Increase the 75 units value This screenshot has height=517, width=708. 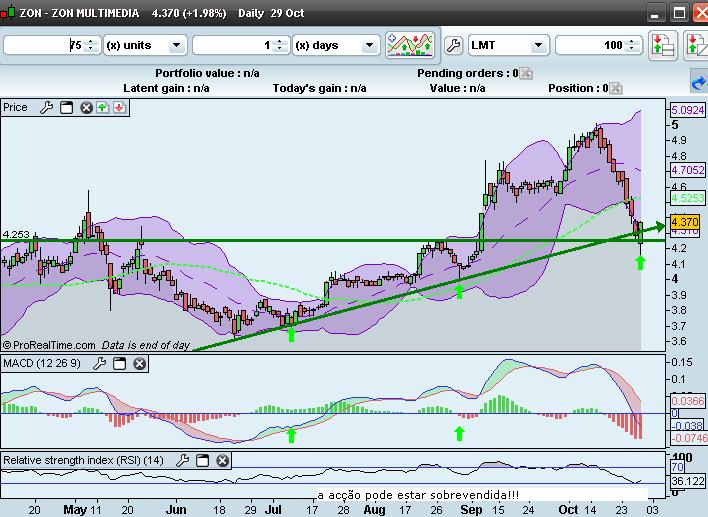[x=91, y=42]
